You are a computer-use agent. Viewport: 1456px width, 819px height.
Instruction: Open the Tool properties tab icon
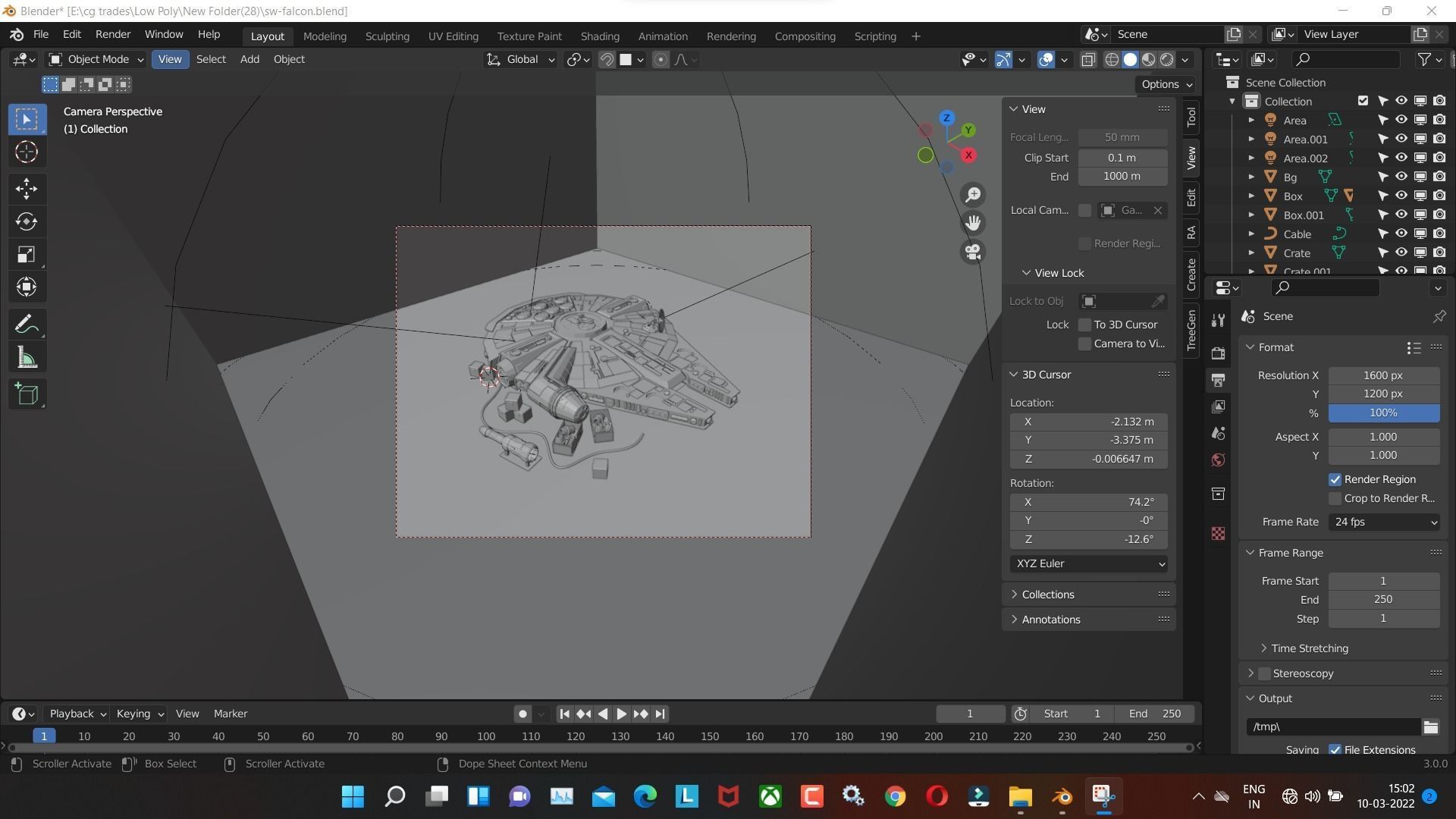click(1218, 321)
